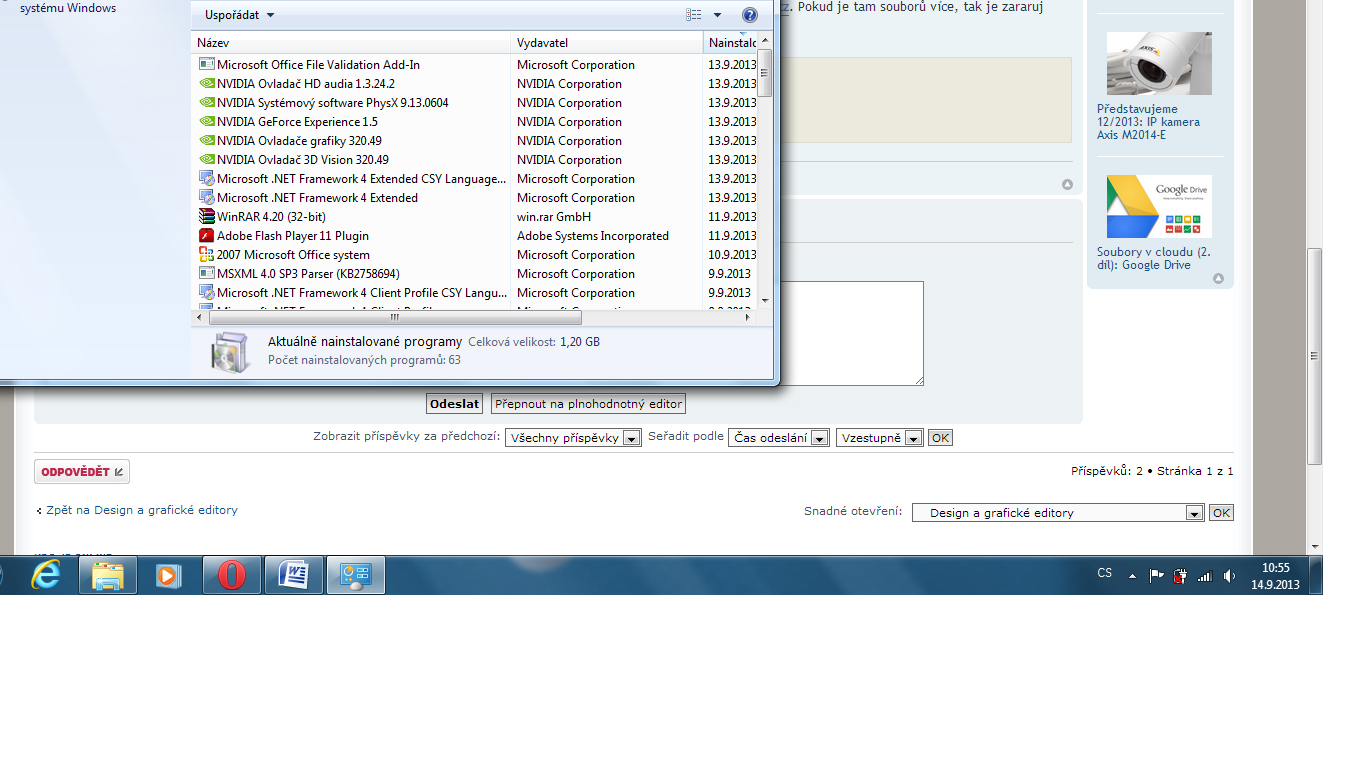This screenshot has width=1366, height=768.
Task: Open the view options dropdown arrow
Action: [x=717, y=15]
